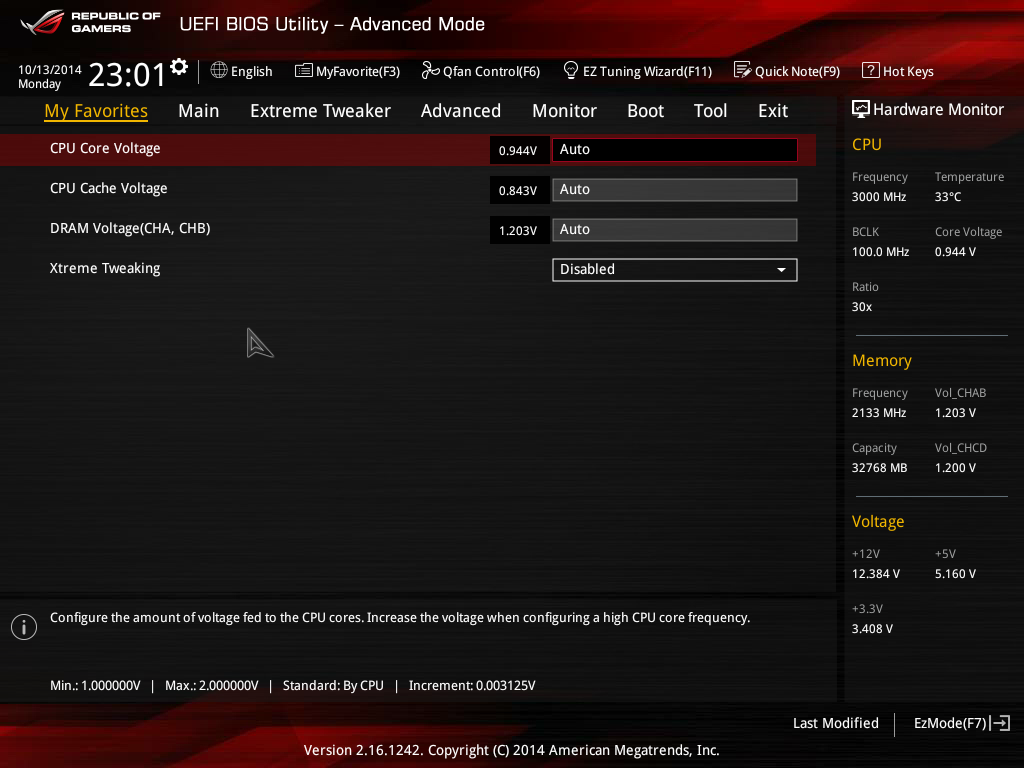Viewport: 1024px width, 768px height.
Task: Click the Voltage section heading
Action: coord(878,521)
